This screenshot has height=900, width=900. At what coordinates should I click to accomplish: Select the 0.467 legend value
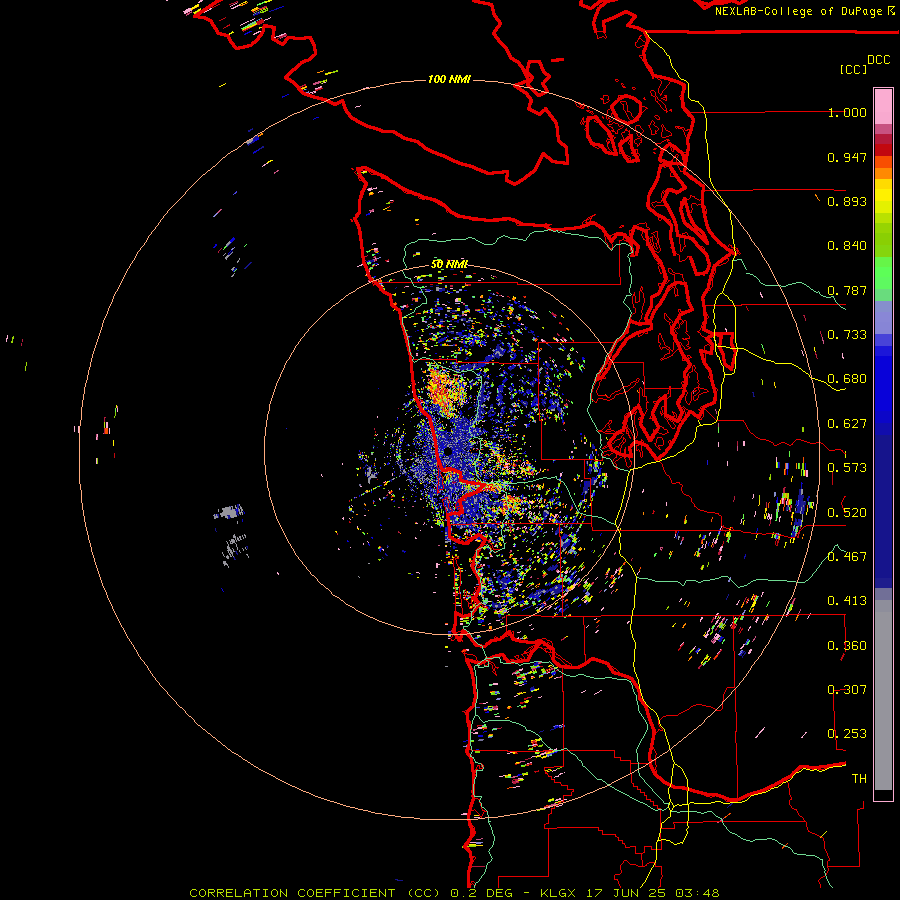click(x=847, y=556)
